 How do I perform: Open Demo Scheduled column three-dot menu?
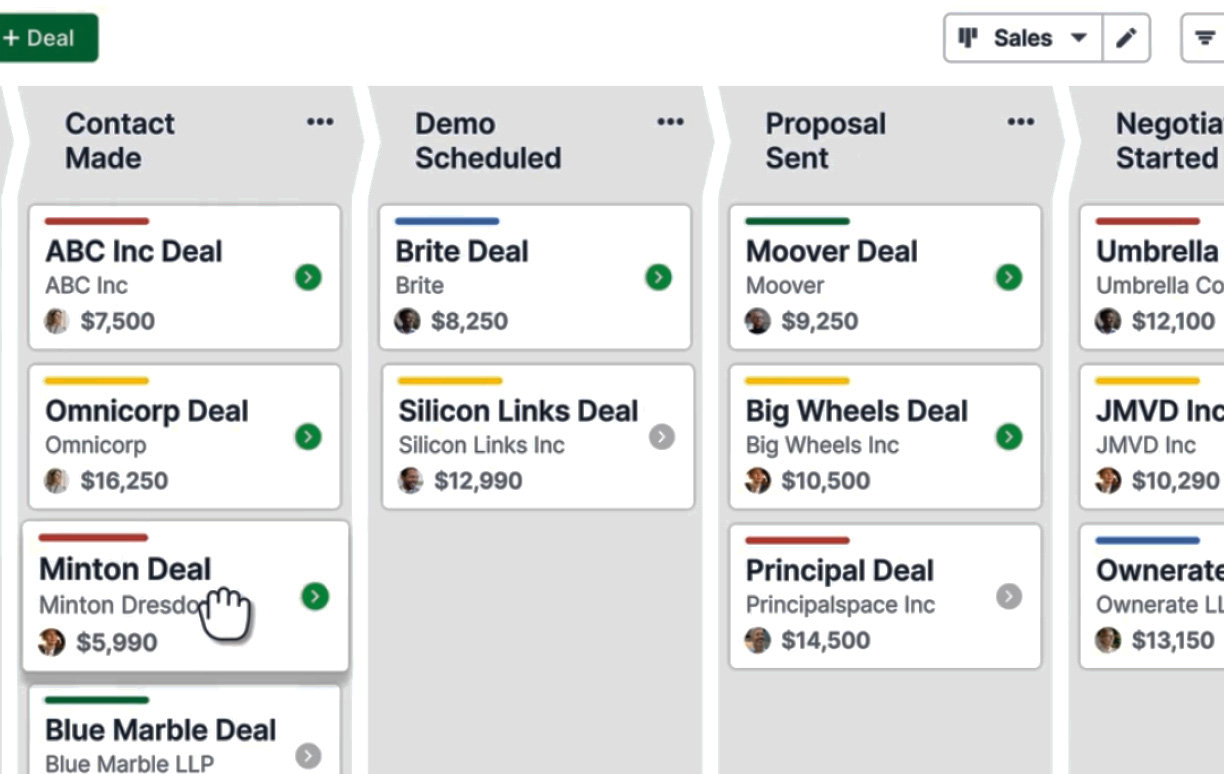[670, 122]
